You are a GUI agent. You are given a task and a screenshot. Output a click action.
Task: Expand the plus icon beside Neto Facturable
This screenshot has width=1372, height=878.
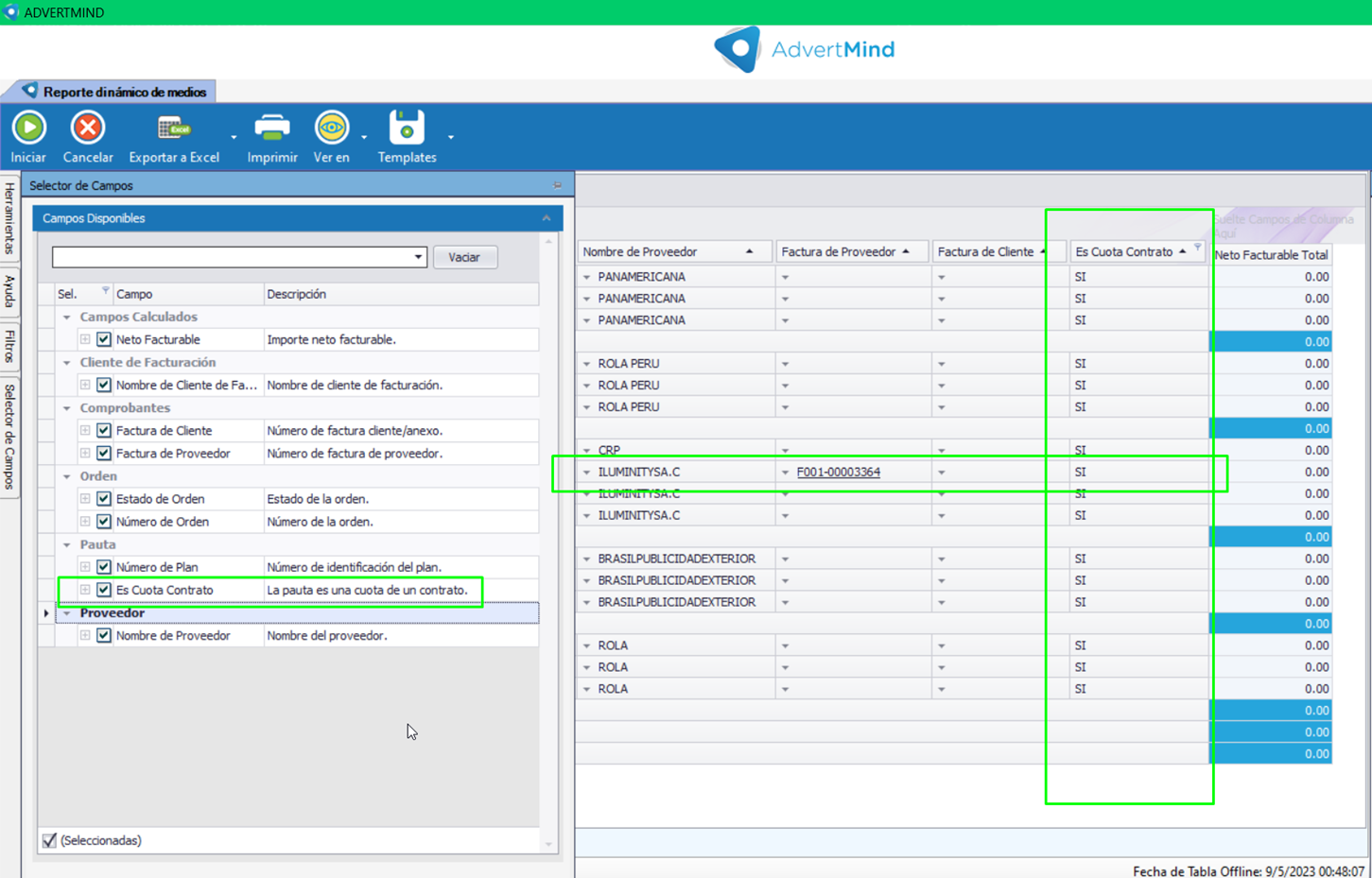click(x=85, y=339)
